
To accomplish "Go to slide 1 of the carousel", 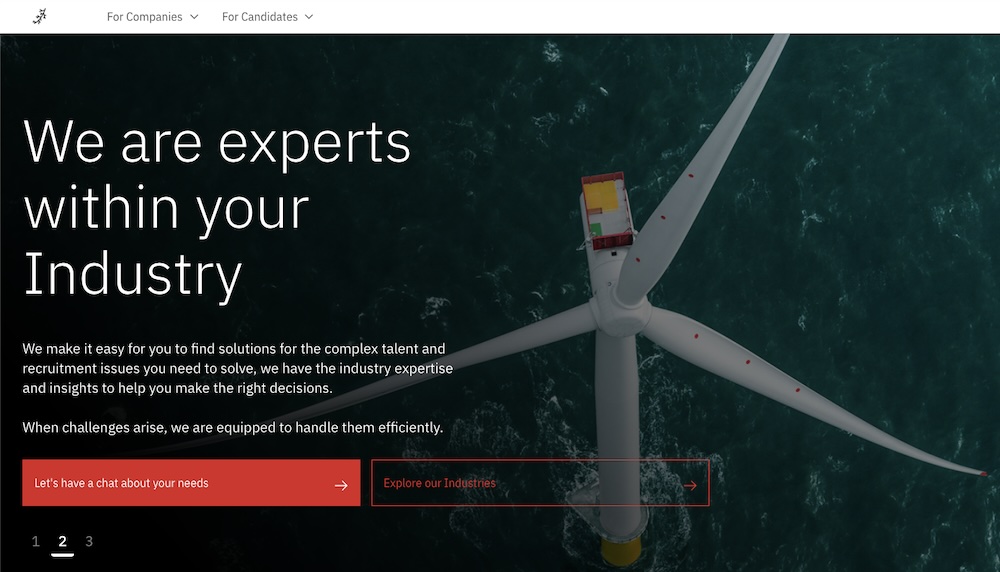I will pyautogui.click(x=36, y=541).
